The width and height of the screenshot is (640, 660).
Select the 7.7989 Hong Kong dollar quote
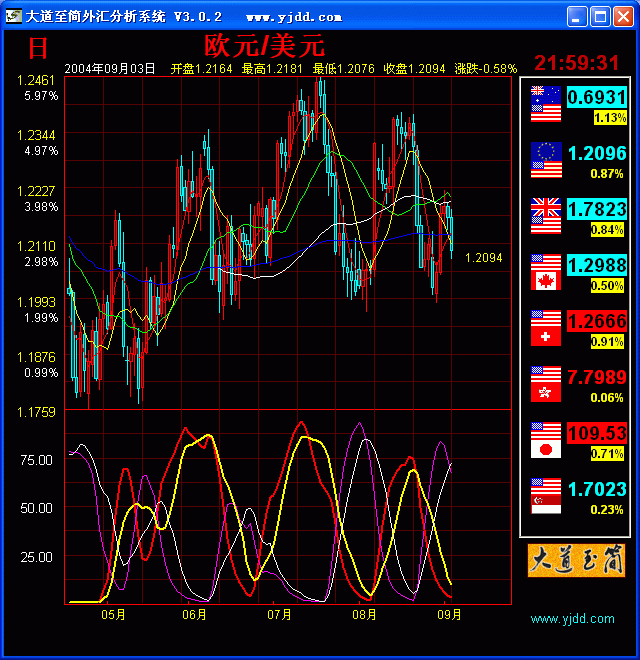tap(597, 377)
